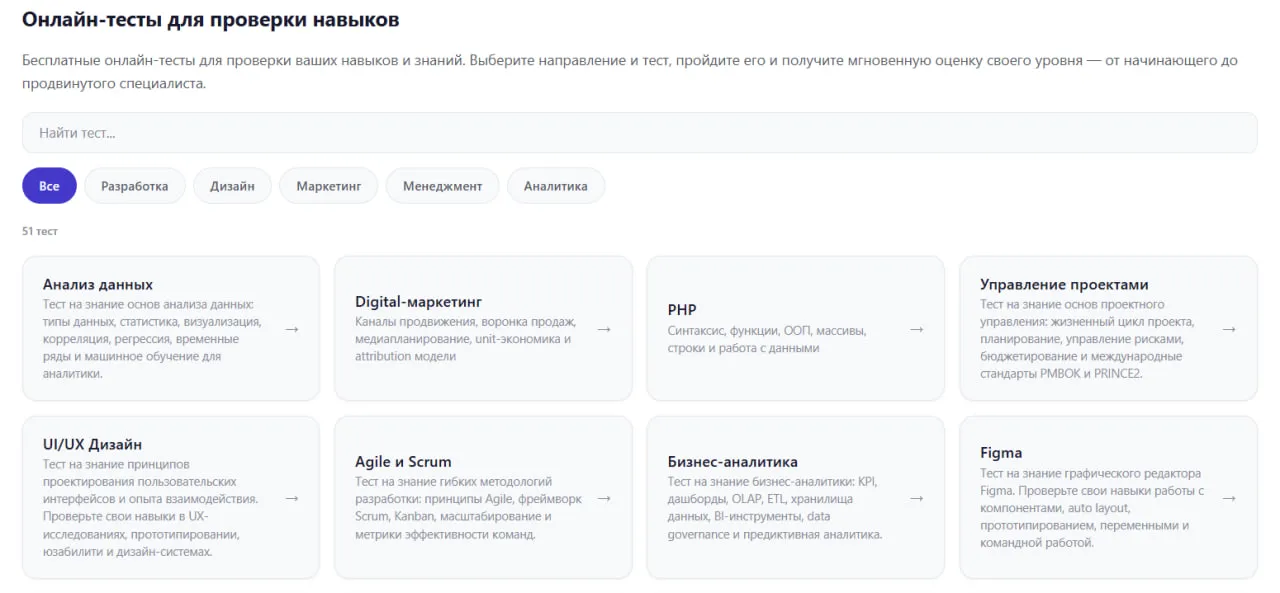Click the arrow icon on Digital-маркетинг card

tap(605, 328)
